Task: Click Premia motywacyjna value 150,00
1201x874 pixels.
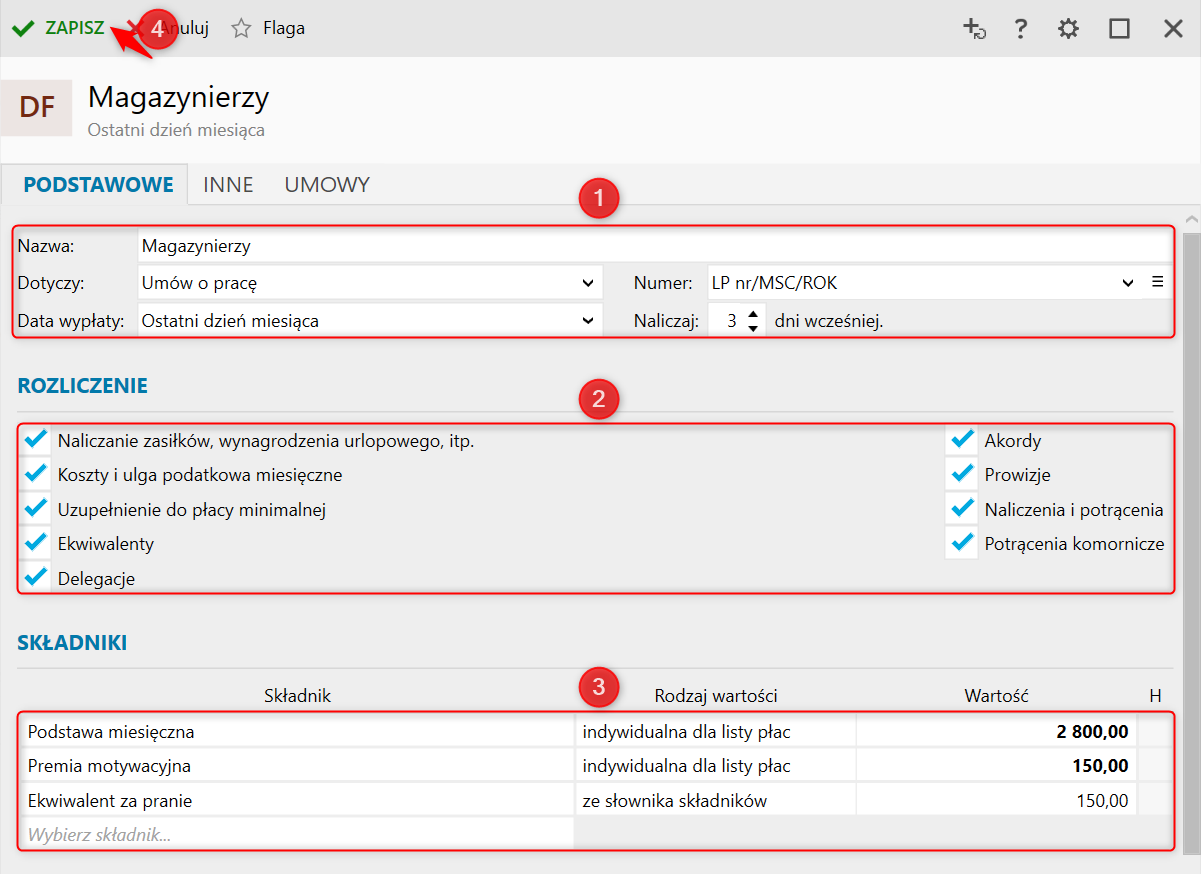Action: pyautogui.click(x=997, y=766)
